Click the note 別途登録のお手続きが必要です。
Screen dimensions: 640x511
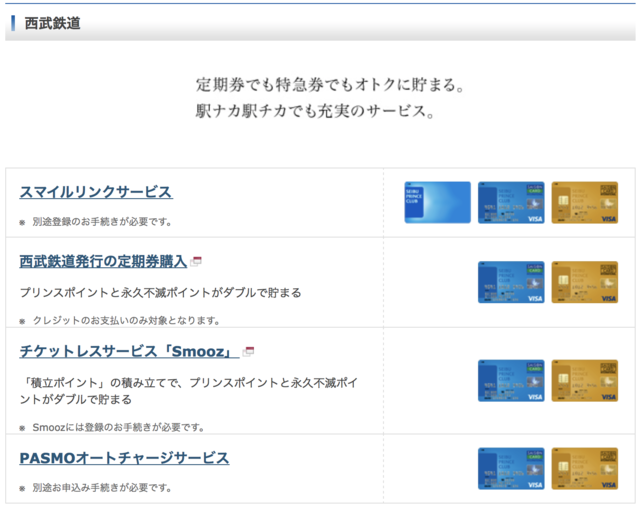click(x=102, y=222)
